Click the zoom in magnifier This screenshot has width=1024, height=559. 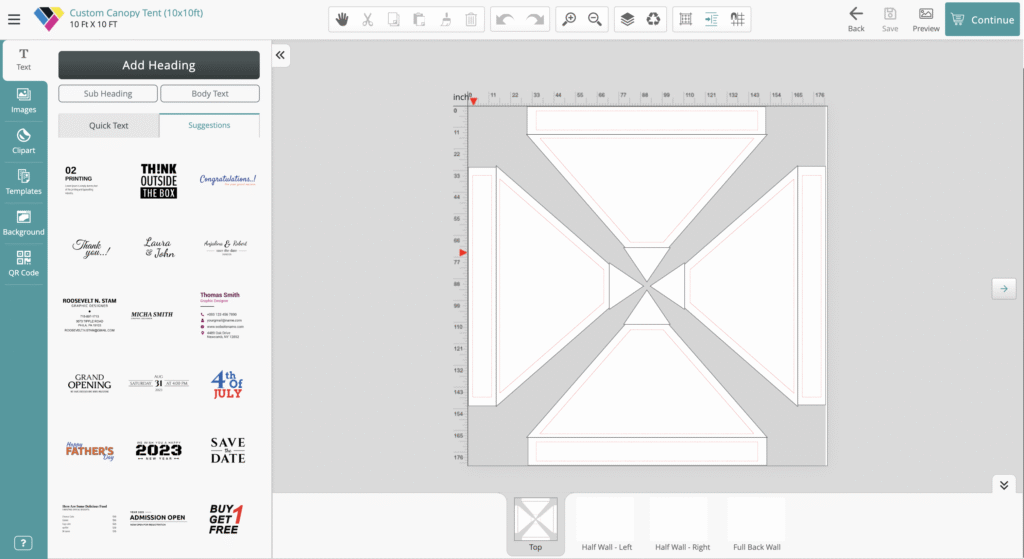coord(569,19)
